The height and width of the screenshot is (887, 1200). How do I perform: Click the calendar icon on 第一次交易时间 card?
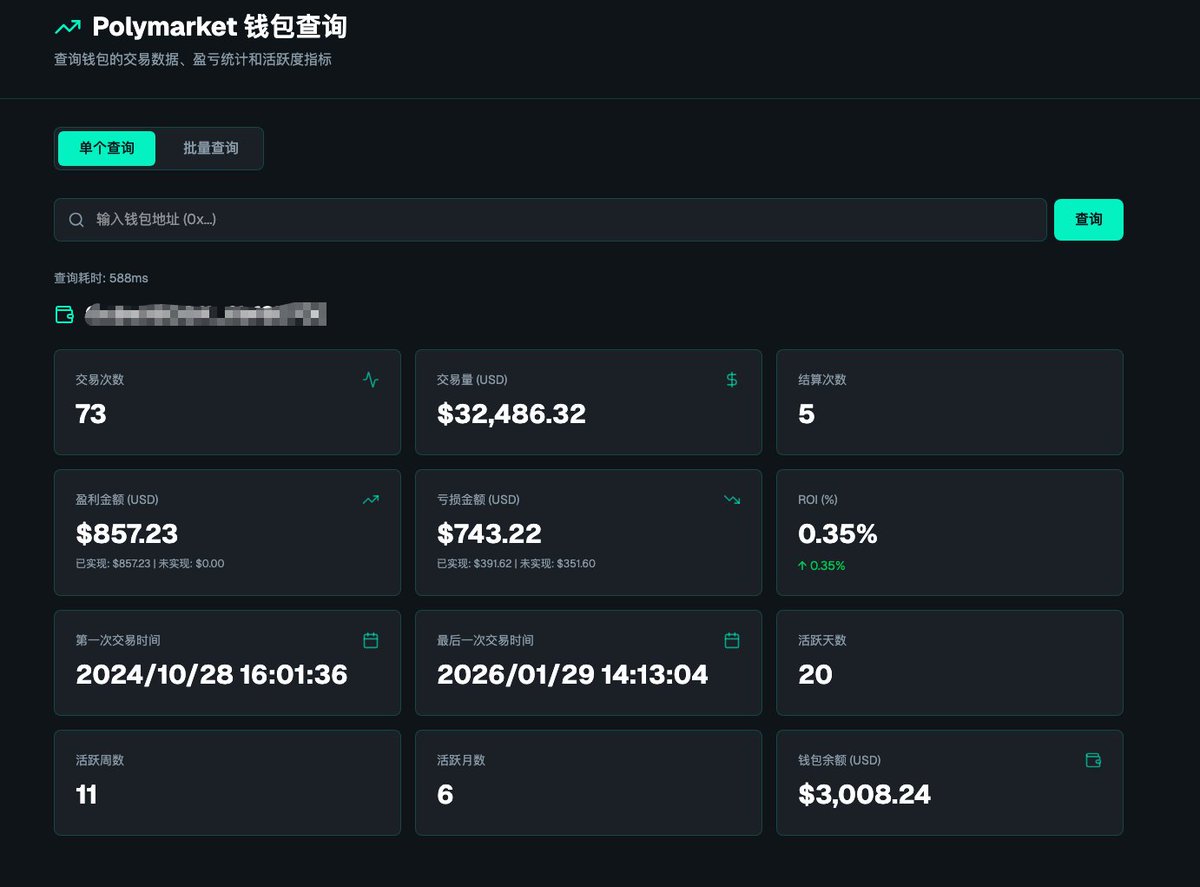coord(371,640)
